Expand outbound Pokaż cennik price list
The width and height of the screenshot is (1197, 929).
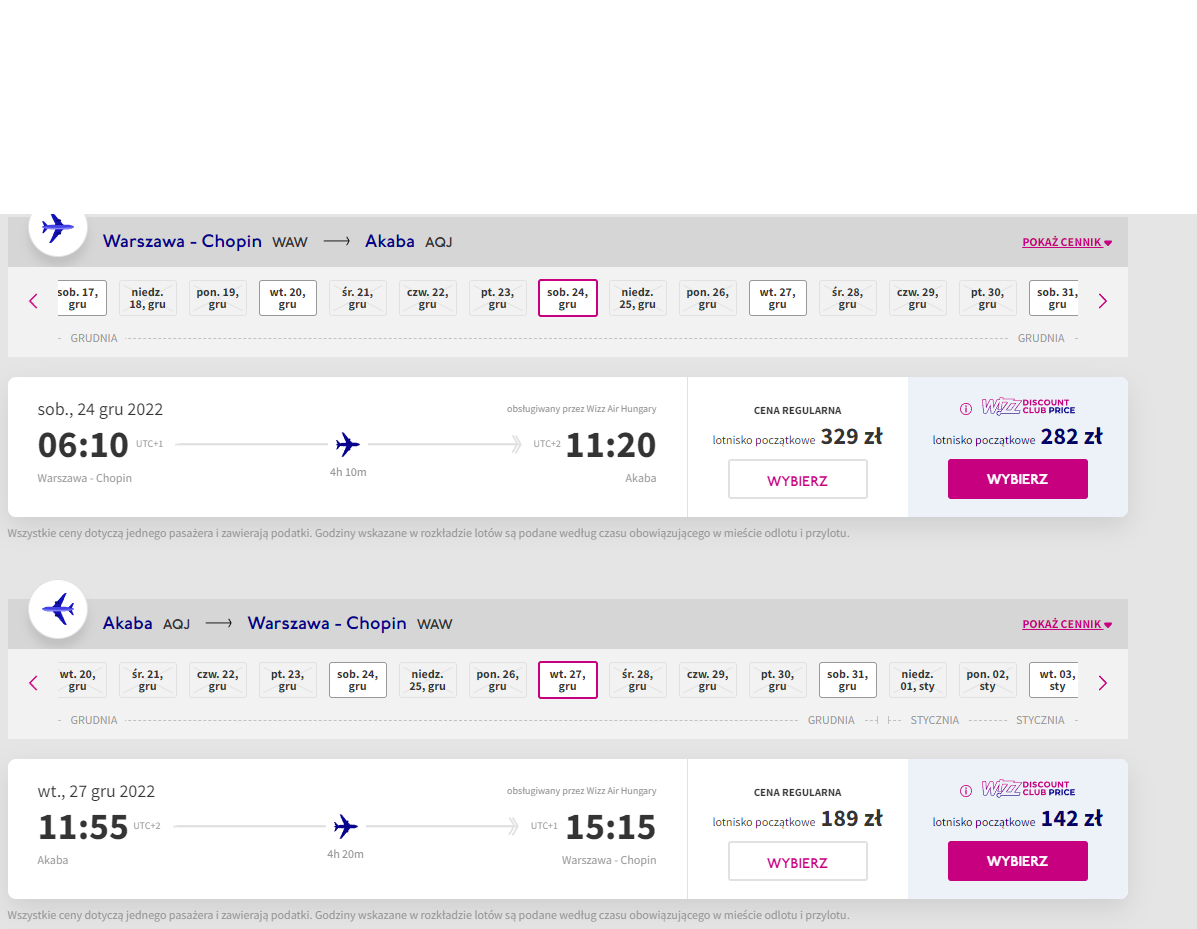1067,242
